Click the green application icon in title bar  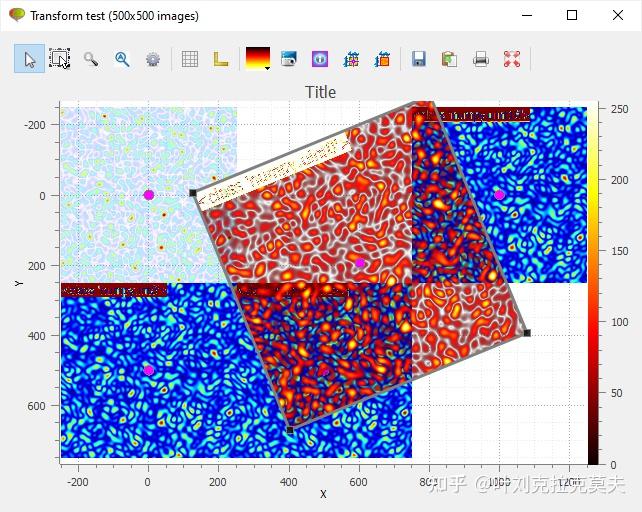click(17, 15)
